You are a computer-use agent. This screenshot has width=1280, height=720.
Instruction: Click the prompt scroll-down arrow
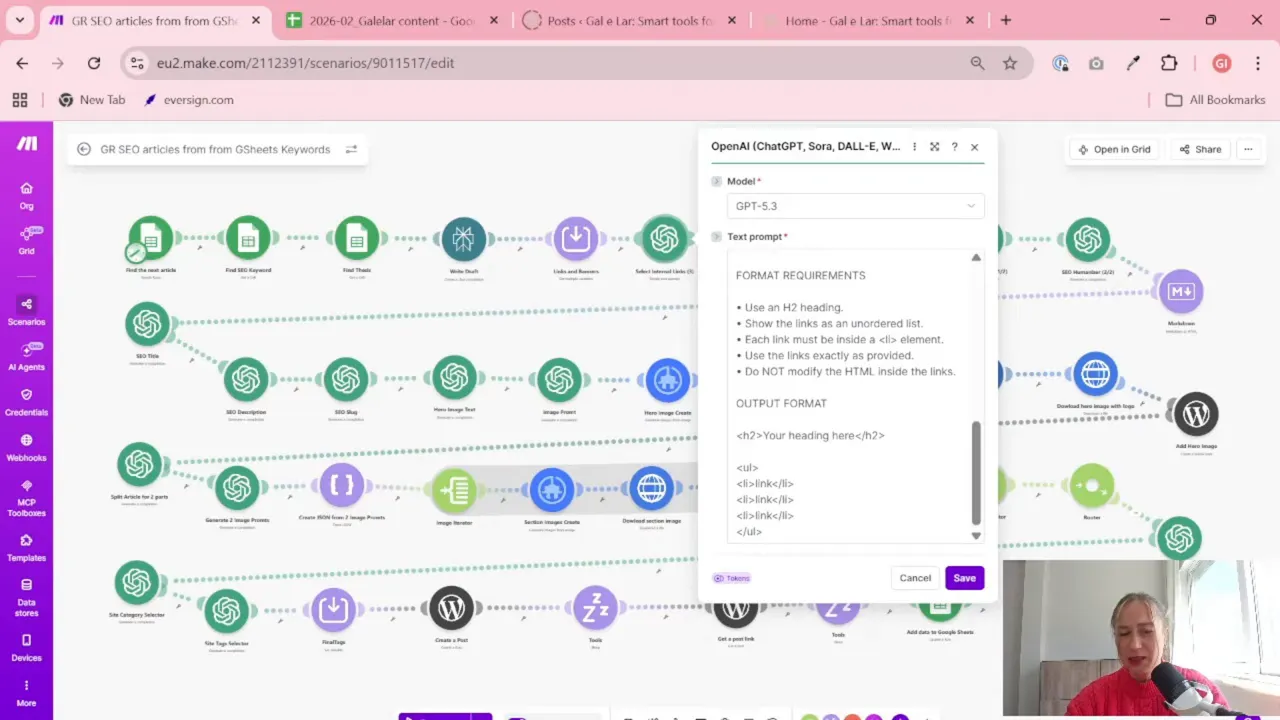(x=976, y=536)
